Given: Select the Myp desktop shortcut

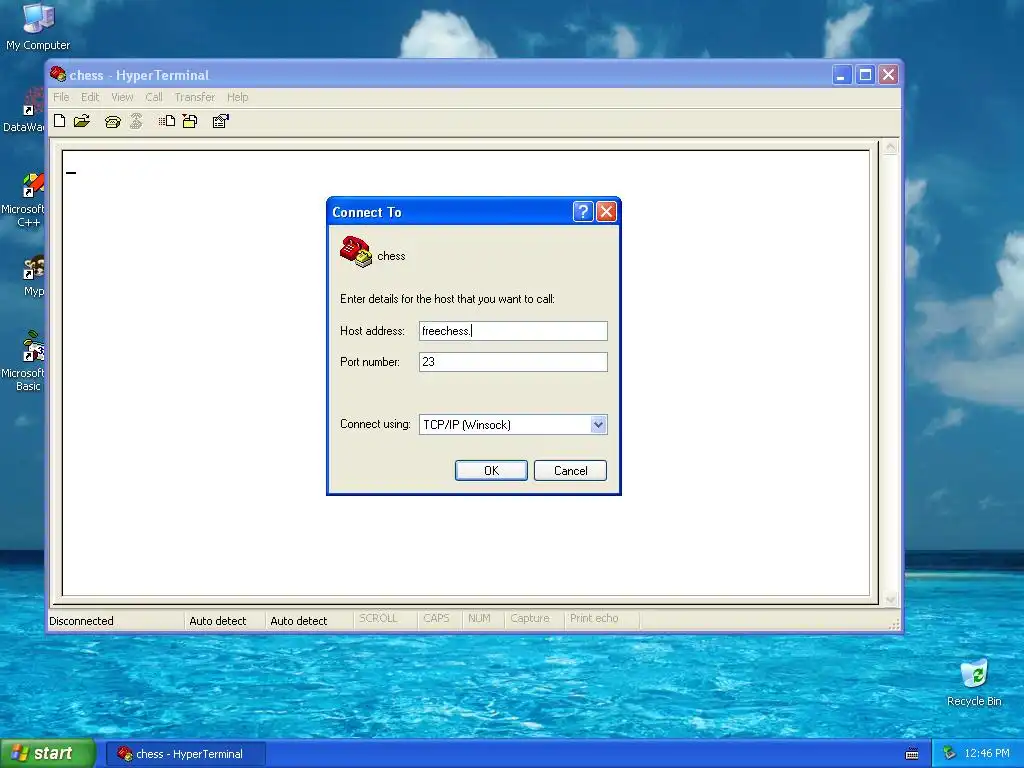Looking at the screenshot, I should [x=33, y=276].
